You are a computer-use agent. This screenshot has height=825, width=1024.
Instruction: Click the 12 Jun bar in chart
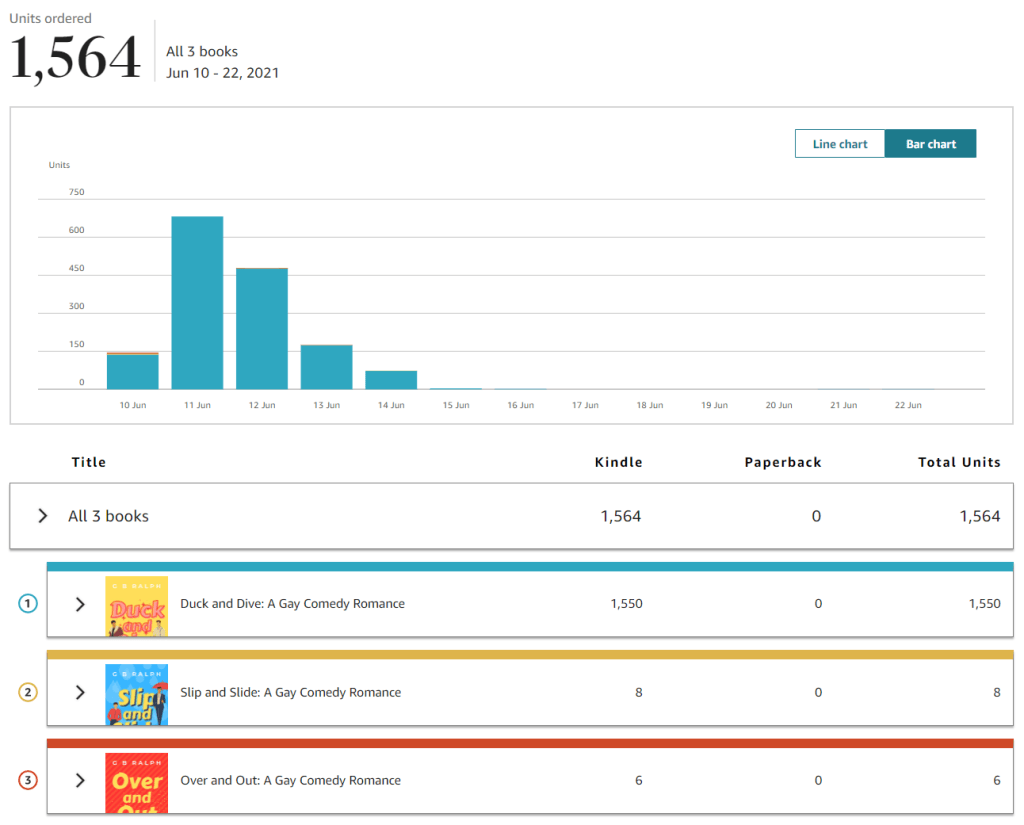262,328
